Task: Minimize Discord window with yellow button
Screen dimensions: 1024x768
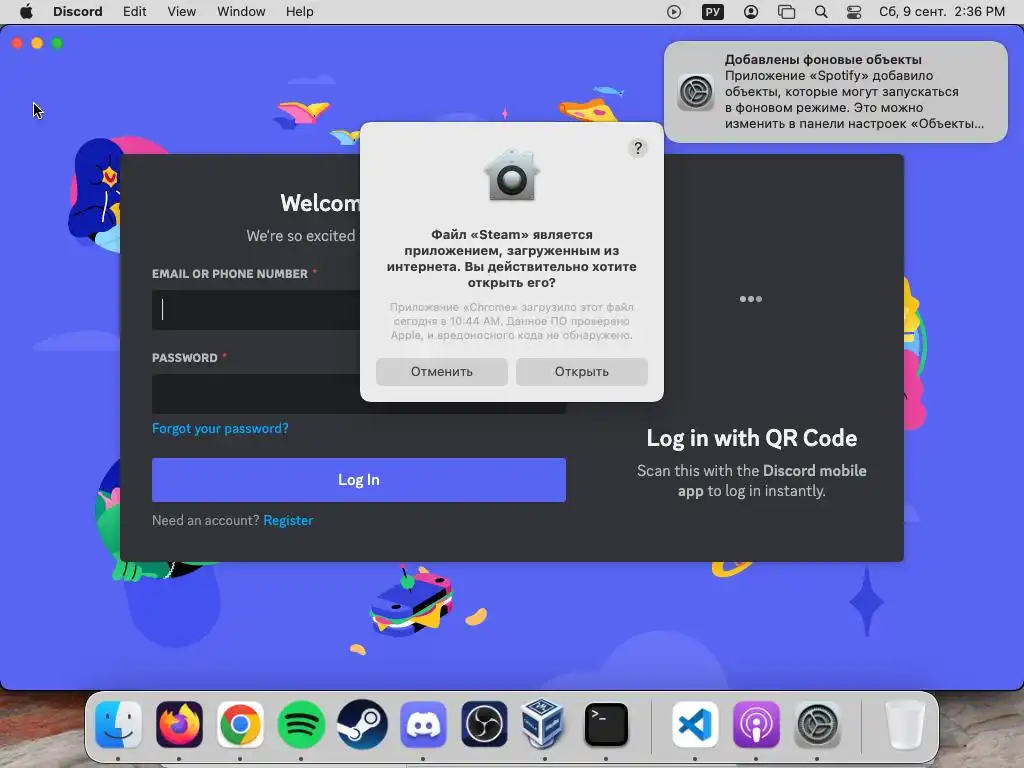Action: click(x=37, y=43)
